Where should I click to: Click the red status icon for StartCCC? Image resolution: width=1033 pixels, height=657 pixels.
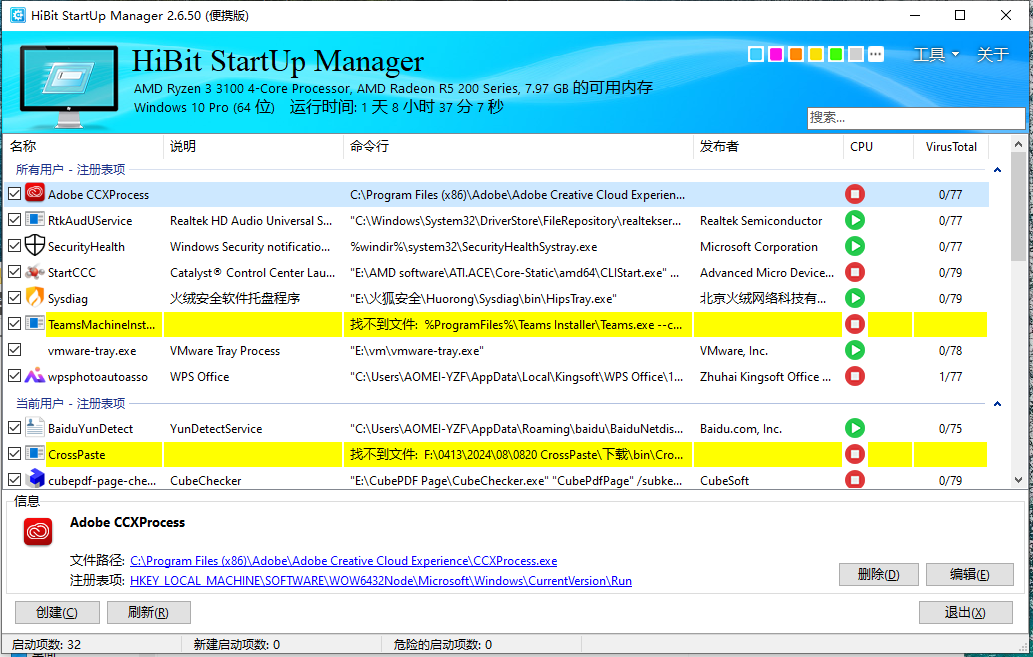[855, 272]
